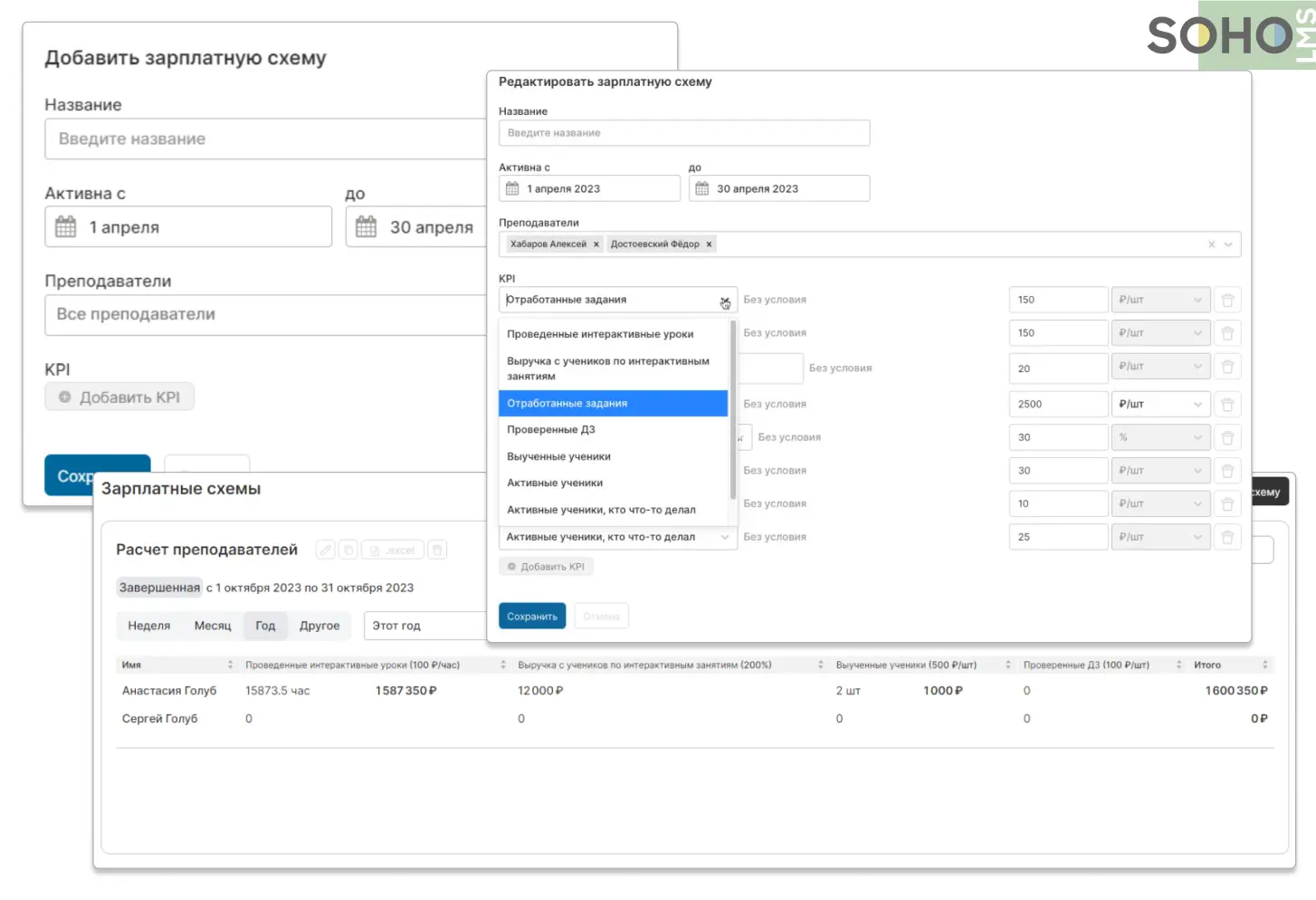
Task: Export Расчет преподавателей to .excel
Action: click(392, 550)
